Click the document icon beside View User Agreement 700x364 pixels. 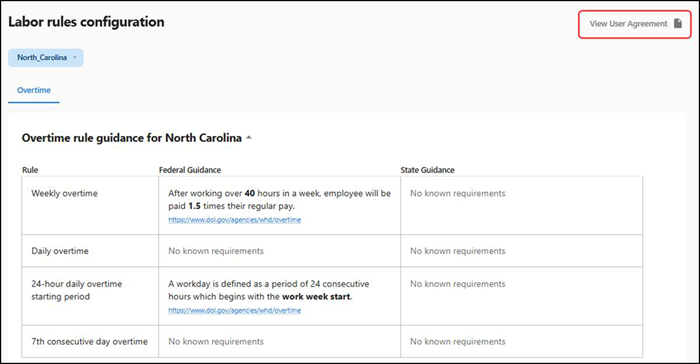[x=678, y=24]
